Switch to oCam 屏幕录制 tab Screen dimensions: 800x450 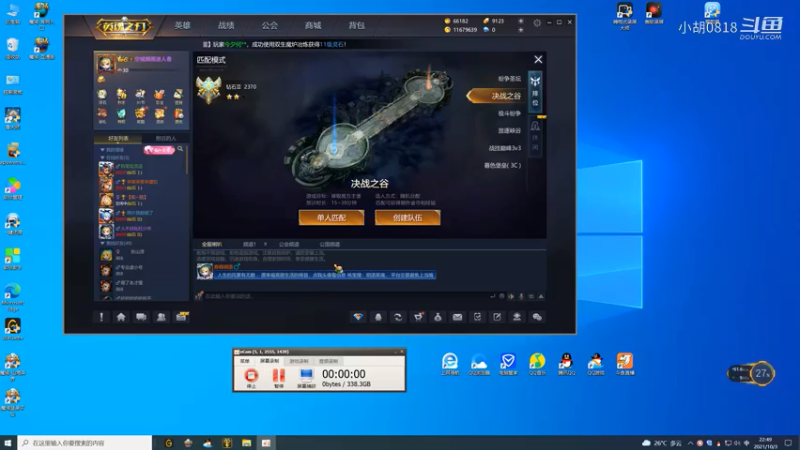[269, 361]
